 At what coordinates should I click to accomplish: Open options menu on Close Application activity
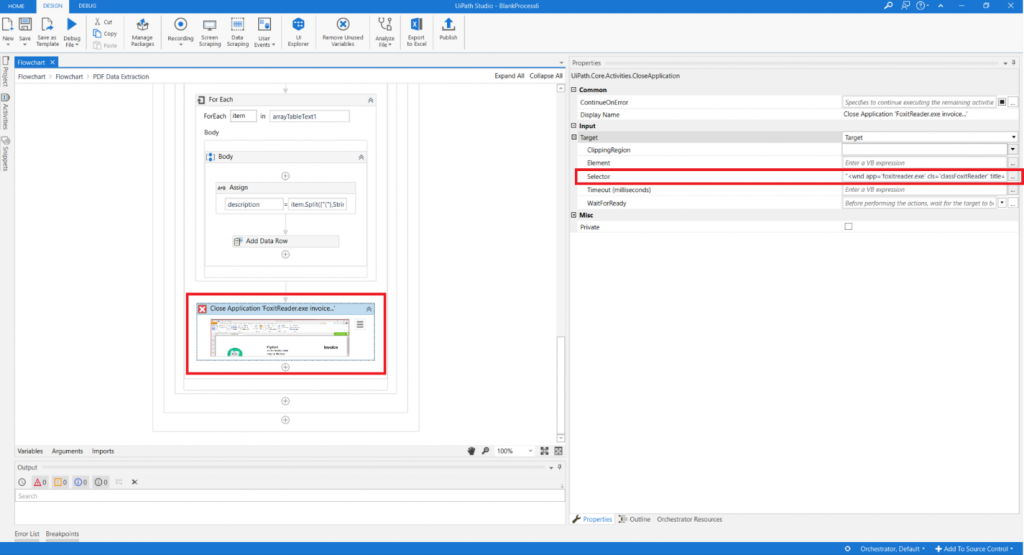[x=360, y=324]
